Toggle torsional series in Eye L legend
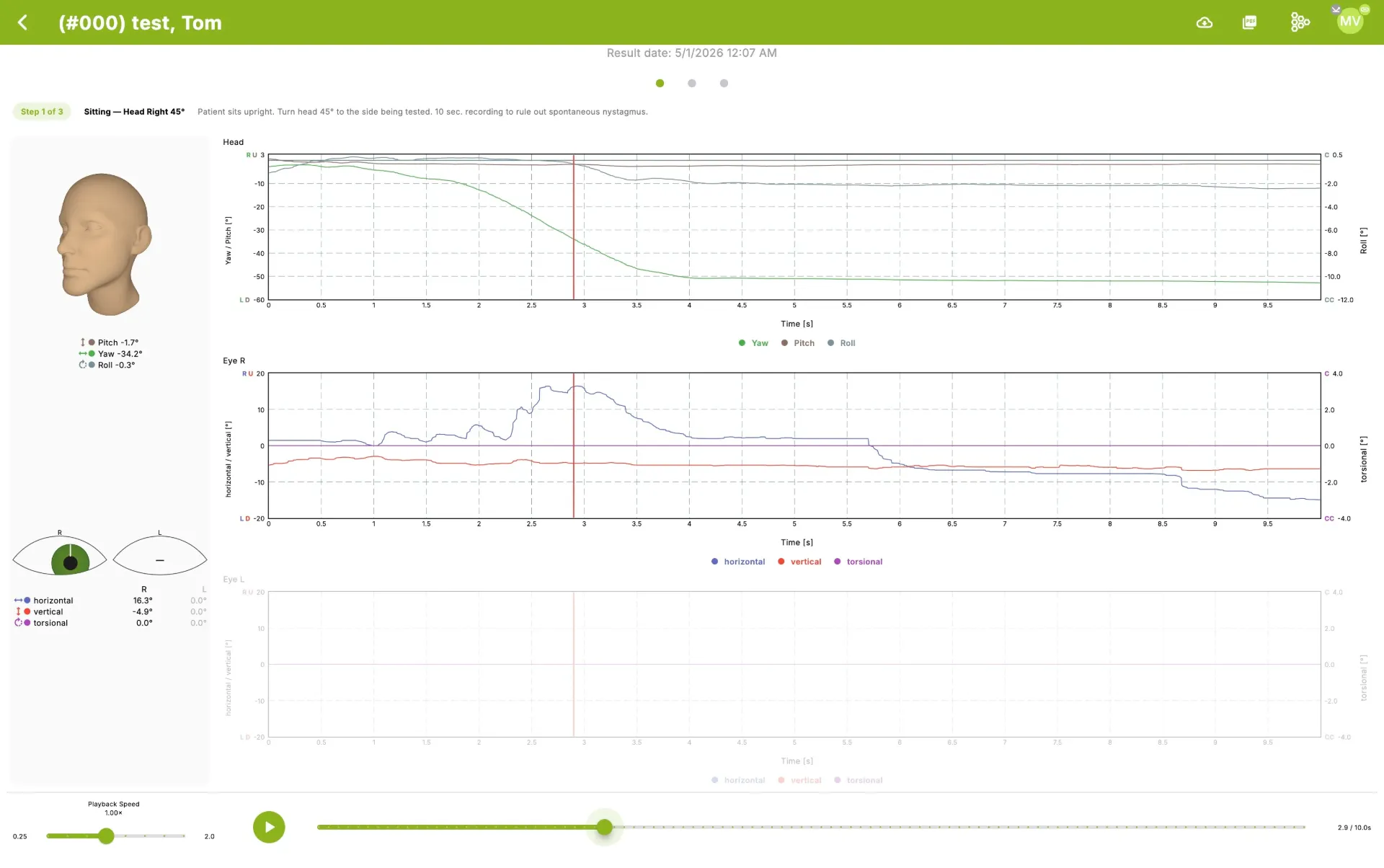1384x868 pixels. [858, 780]
